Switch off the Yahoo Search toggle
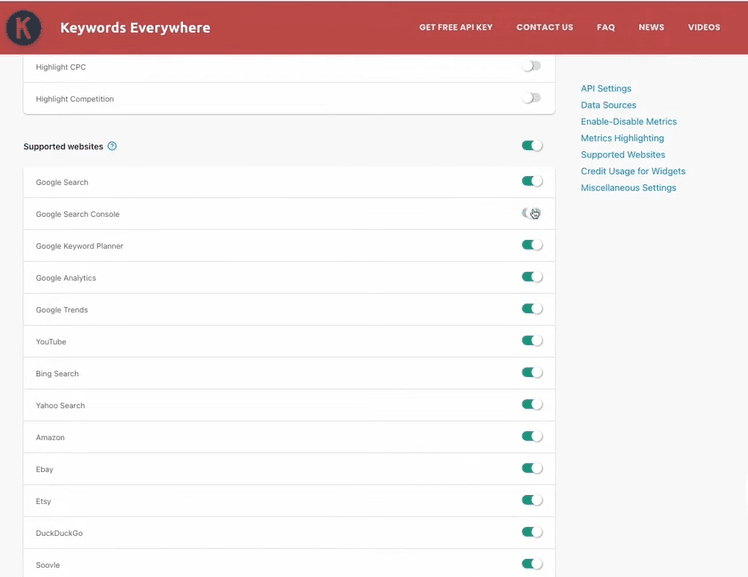The width and height of the screenshot is (748, 577). point(532,405)
